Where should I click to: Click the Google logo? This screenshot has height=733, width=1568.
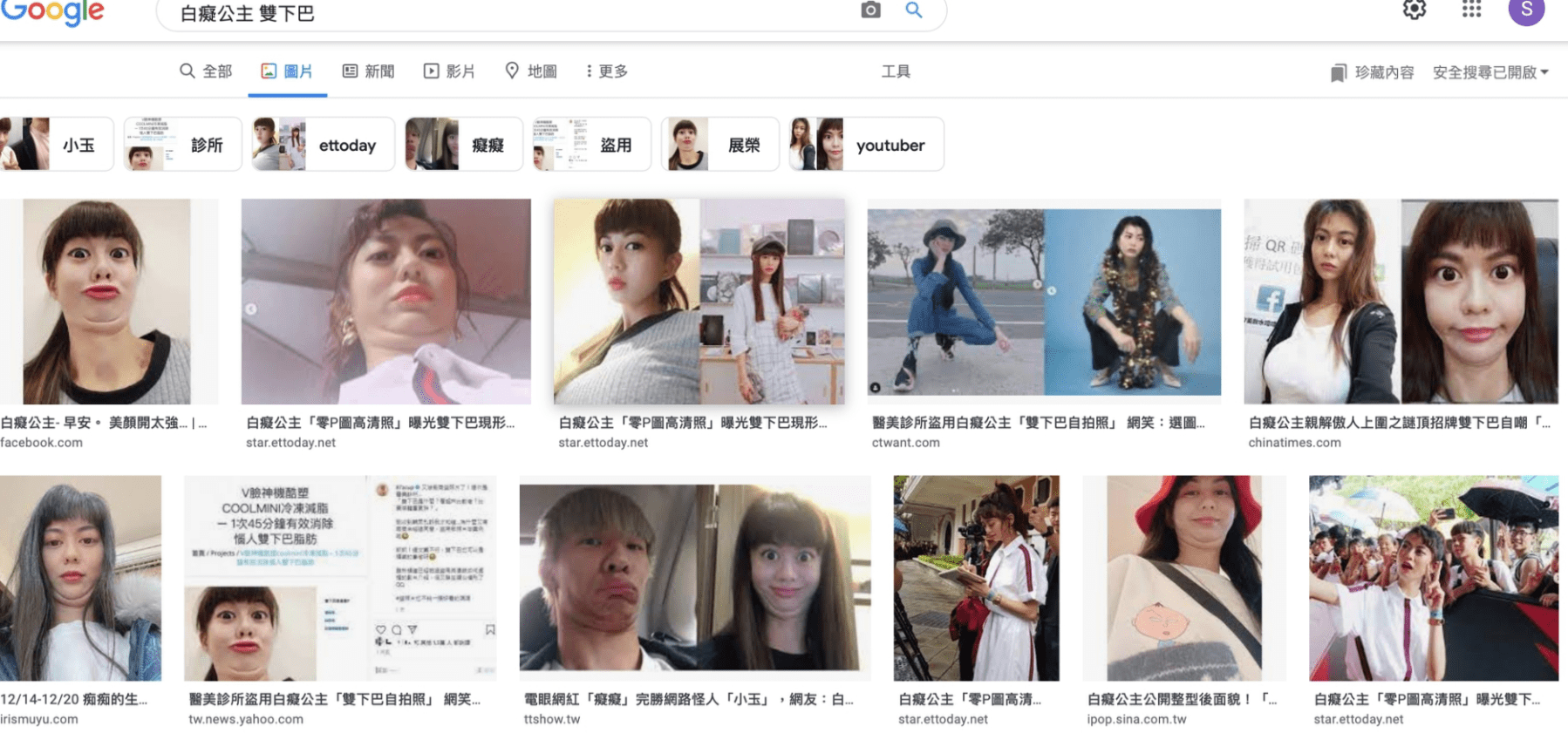tap(52, 12)
